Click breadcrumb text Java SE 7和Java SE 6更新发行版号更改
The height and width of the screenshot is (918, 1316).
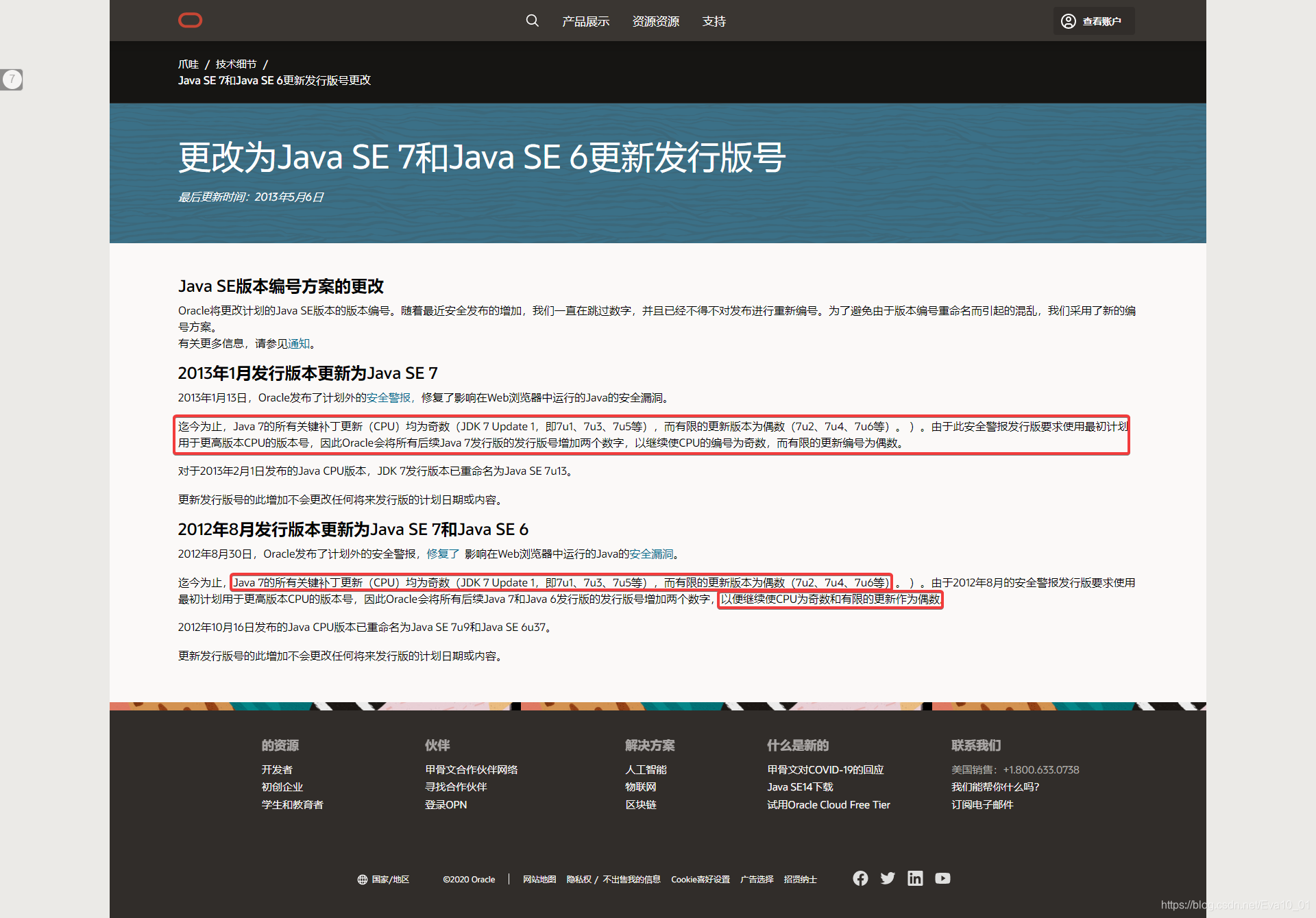[x=274, y=80]
